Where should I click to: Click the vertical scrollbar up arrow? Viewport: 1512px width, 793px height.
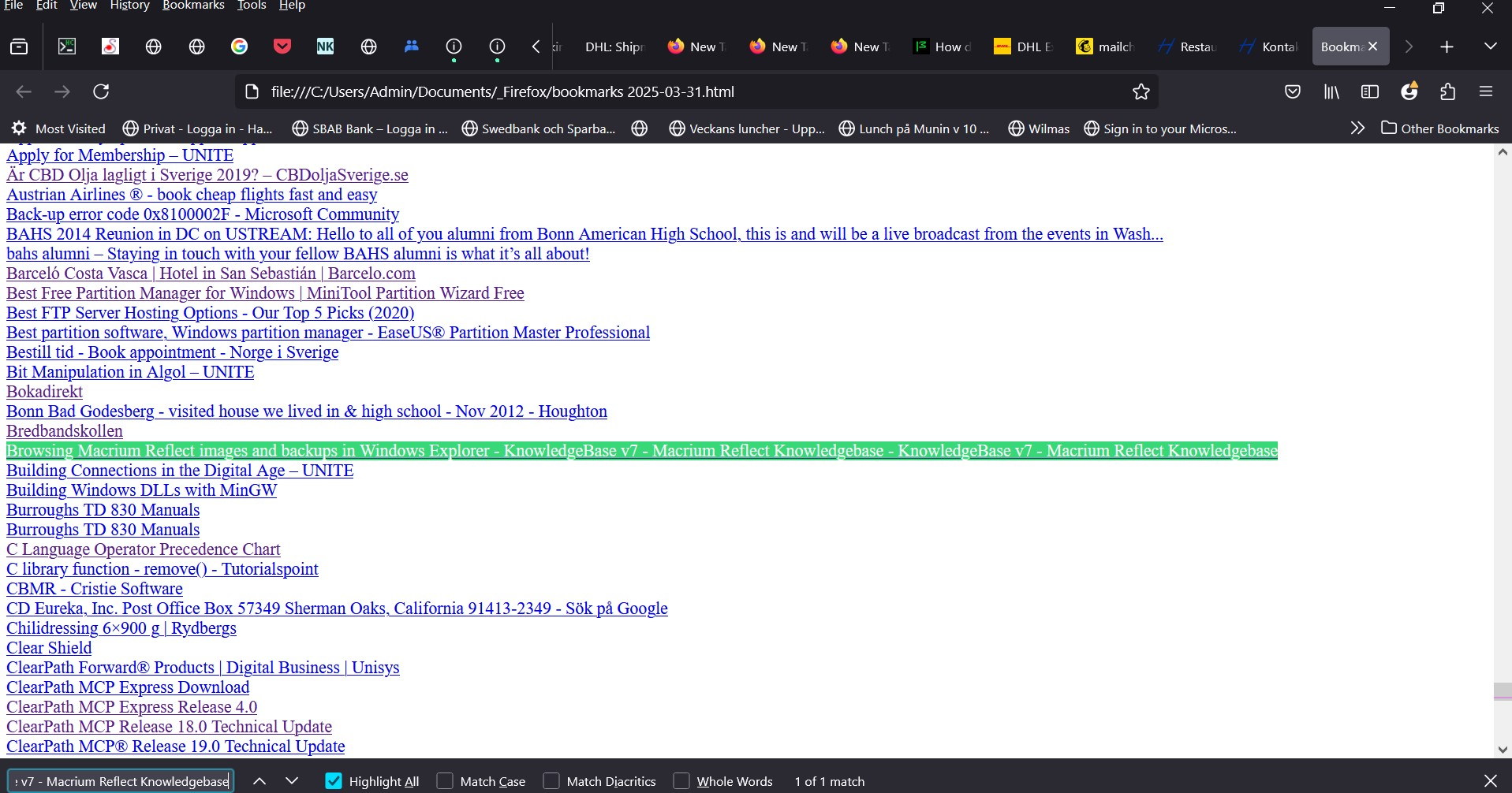coord(1503,152)
